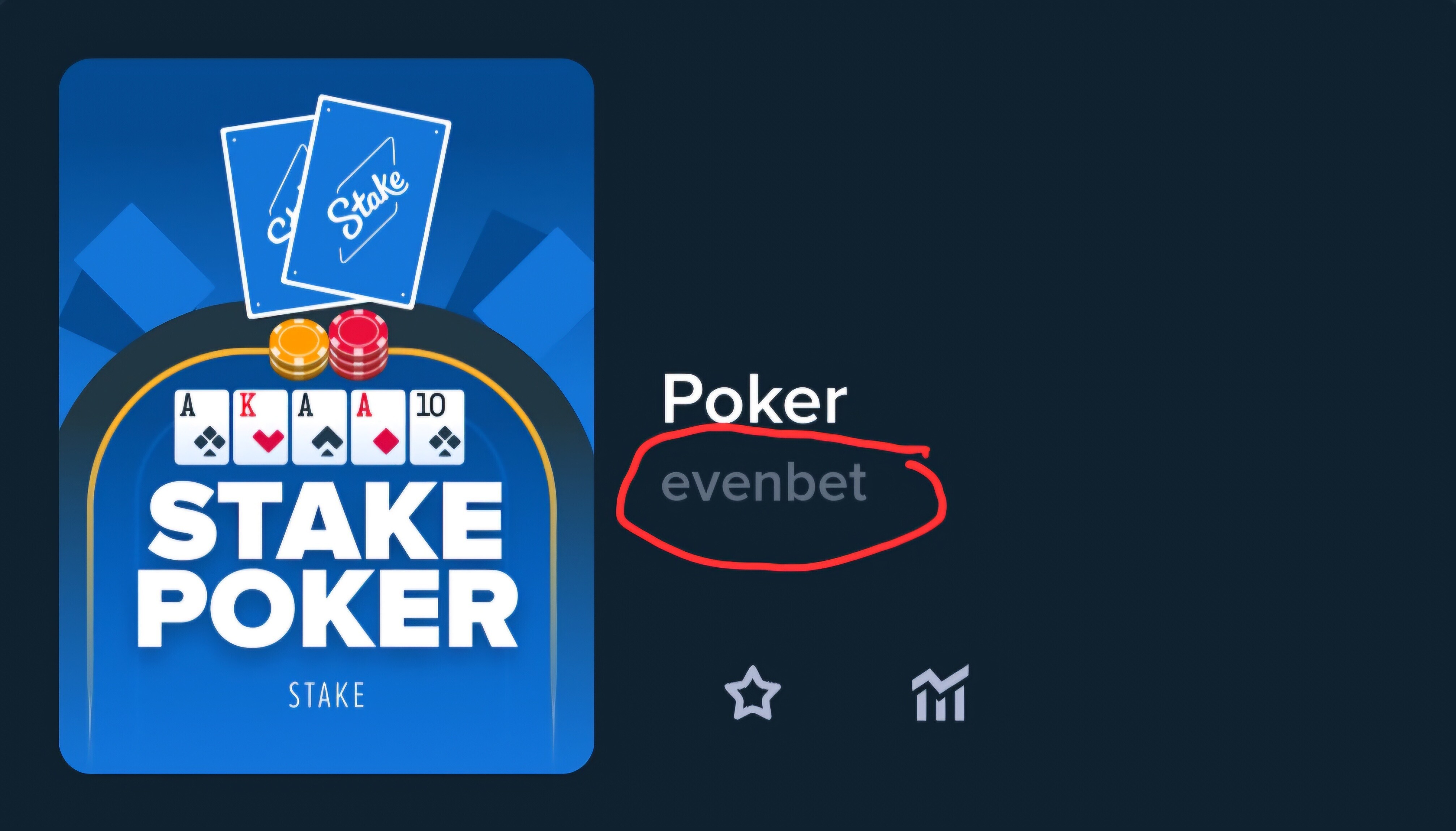Click the red poker chip stack

358,344
